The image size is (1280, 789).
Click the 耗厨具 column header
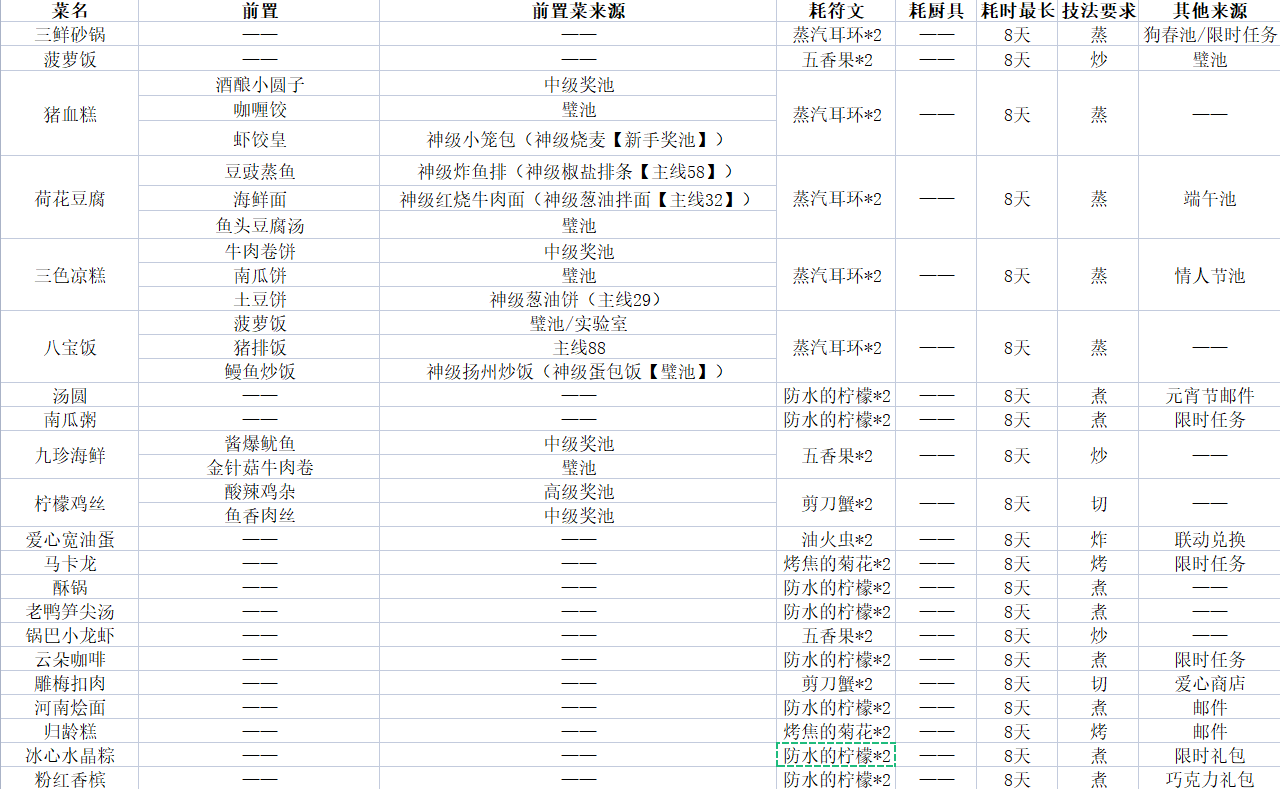[x=936, y=11]
